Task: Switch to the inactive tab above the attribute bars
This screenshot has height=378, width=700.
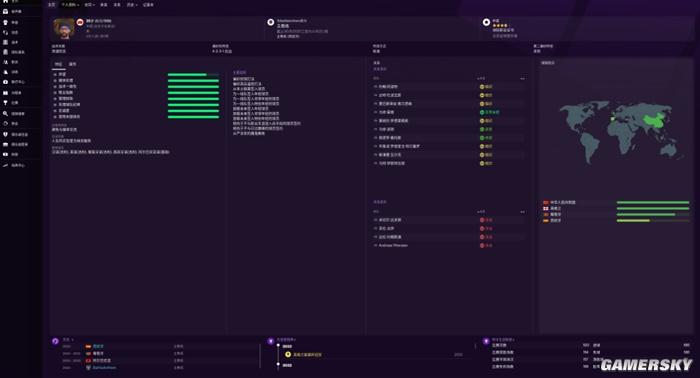Action: [x=72, y=64]
